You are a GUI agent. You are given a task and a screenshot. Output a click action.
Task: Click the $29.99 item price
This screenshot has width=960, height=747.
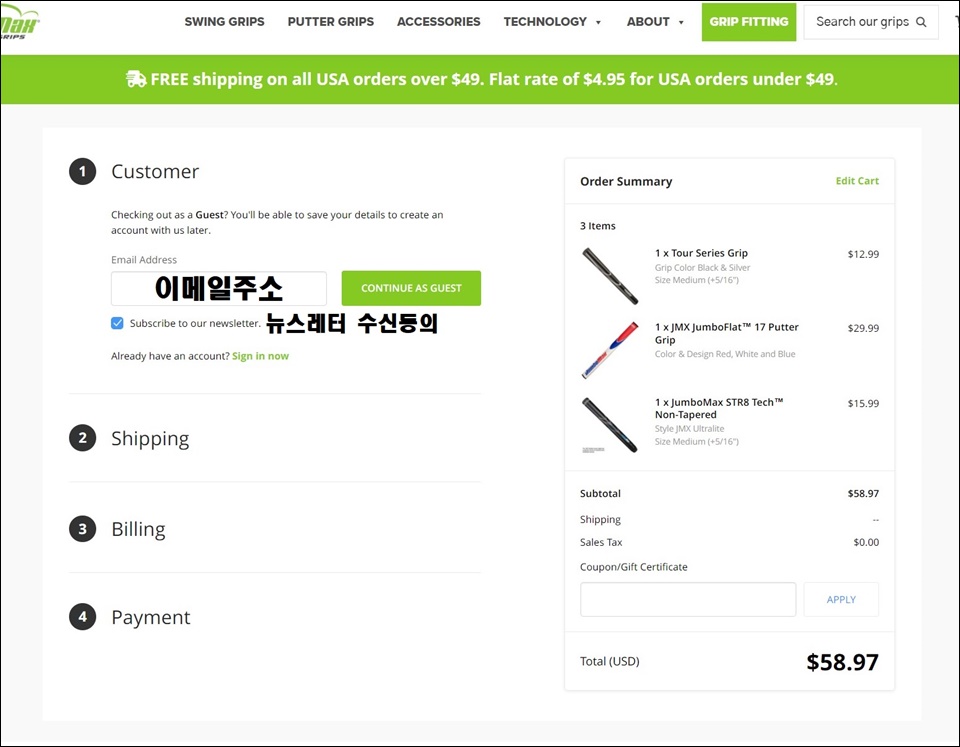(x=863, y=328)
